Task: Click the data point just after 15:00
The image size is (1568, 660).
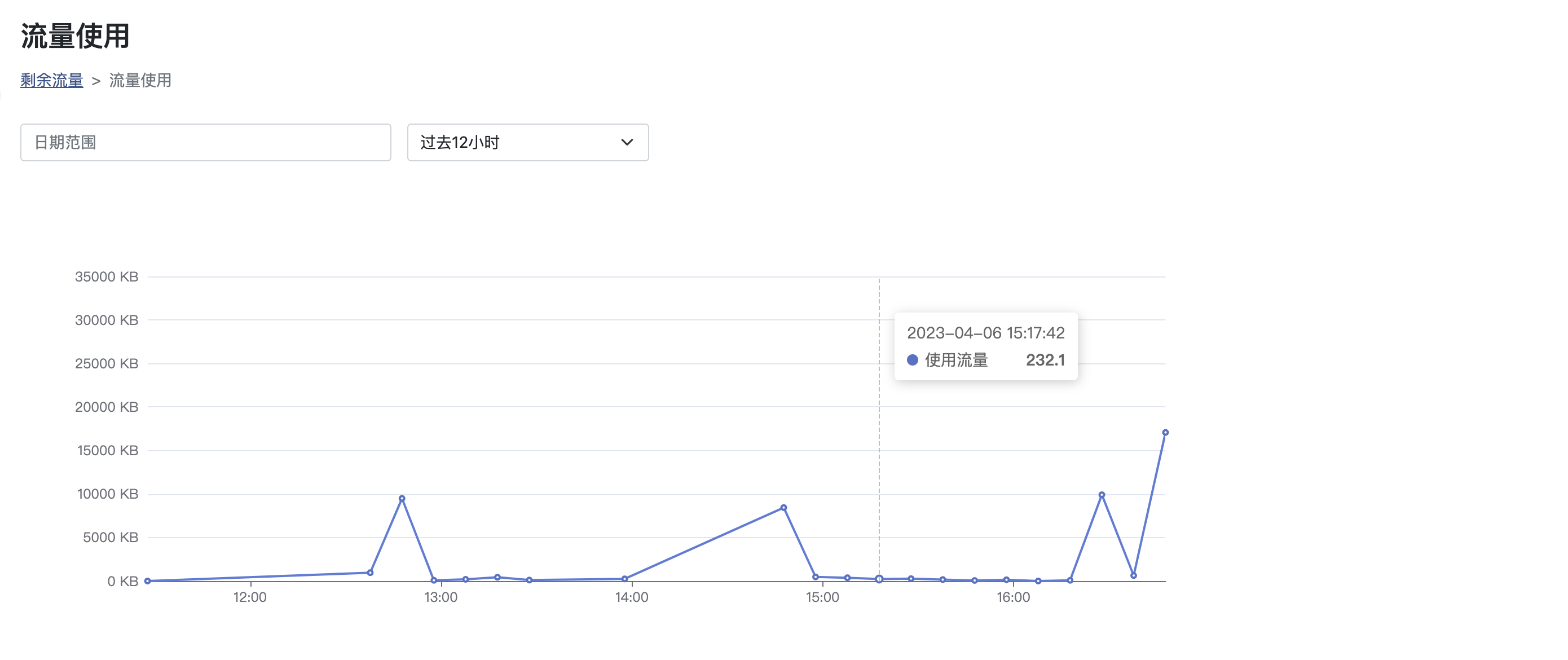Action: click(x=847, y=578)
